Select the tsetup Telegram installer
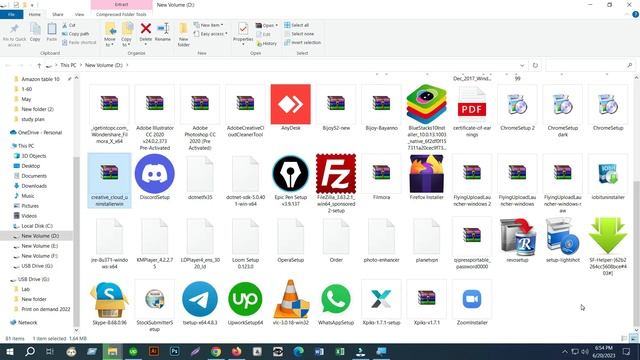Viewport: 640px width, 360px height. click(200, 299)
